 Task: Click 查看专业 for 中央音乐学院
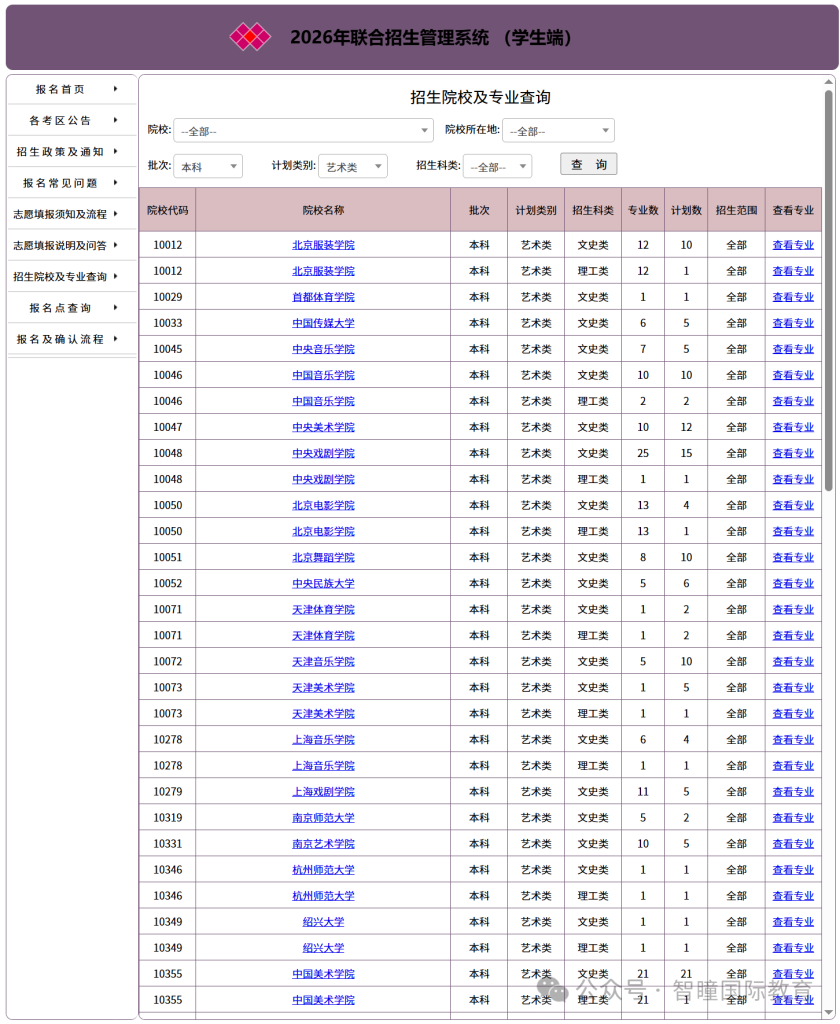(x=793, y=349)
